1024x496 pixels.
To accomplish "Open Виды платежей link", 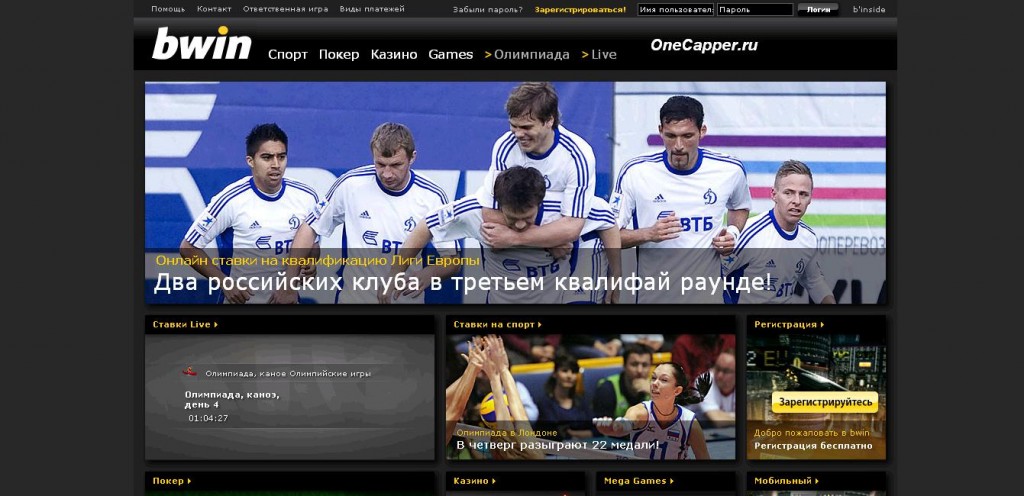I will click(372, 9).
